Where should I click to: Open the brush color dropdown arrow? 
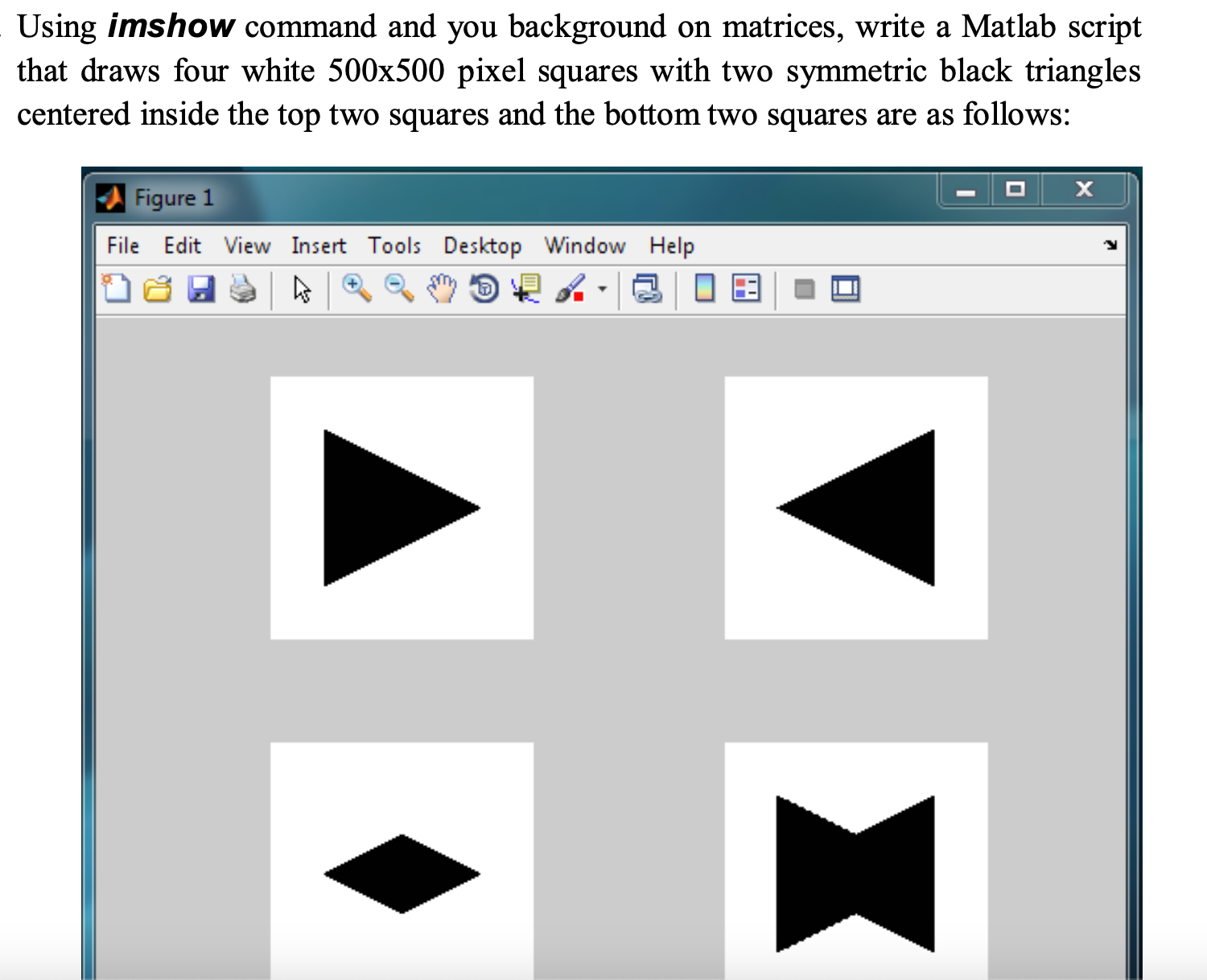(x=600, y=288)
